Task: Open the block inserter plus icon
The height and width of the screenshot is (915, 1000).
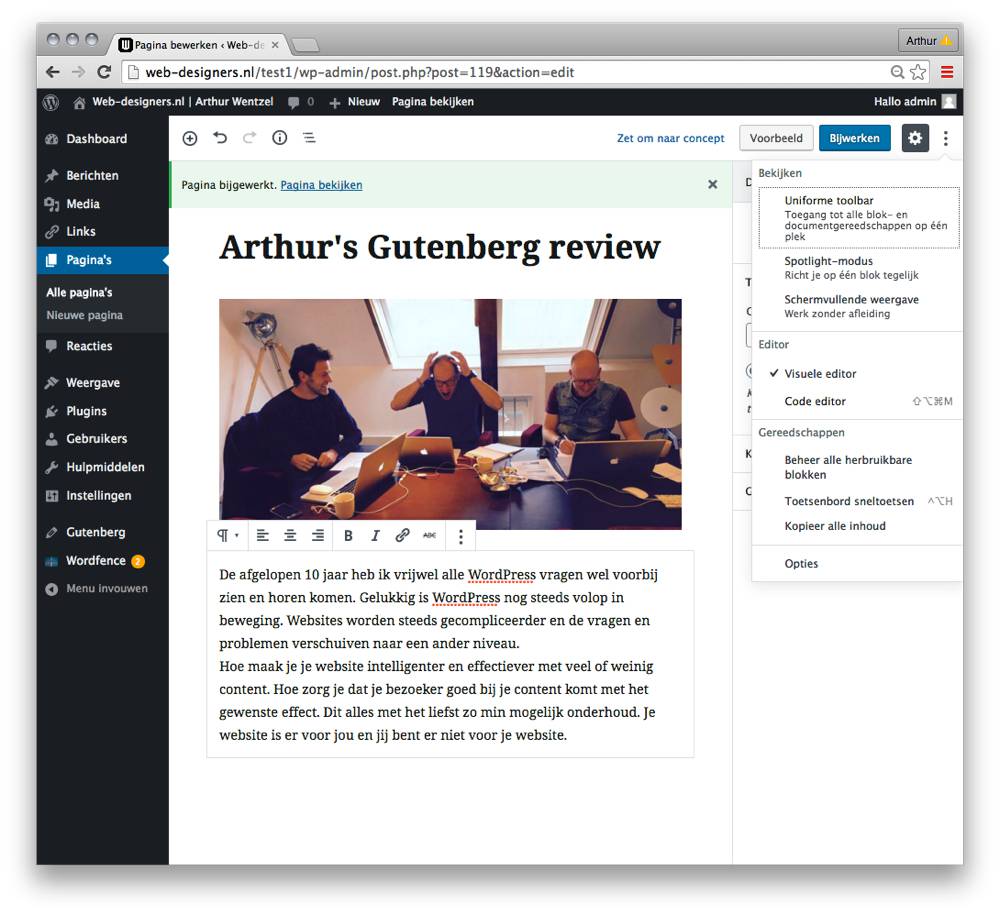Action: [x=189, y=138]
